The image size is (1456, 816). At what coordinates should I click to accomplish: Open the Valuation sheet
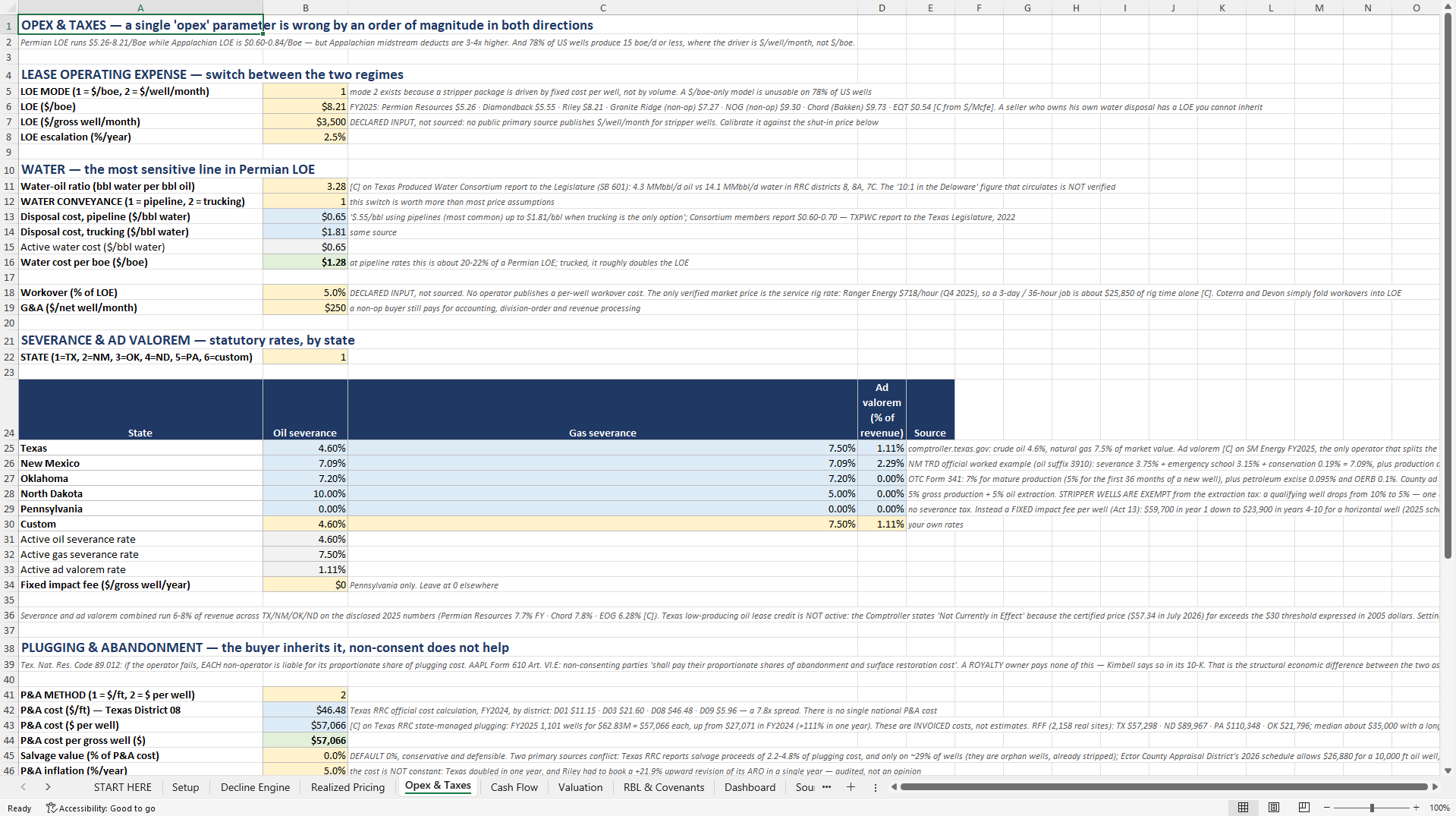[x=580, y=787]
